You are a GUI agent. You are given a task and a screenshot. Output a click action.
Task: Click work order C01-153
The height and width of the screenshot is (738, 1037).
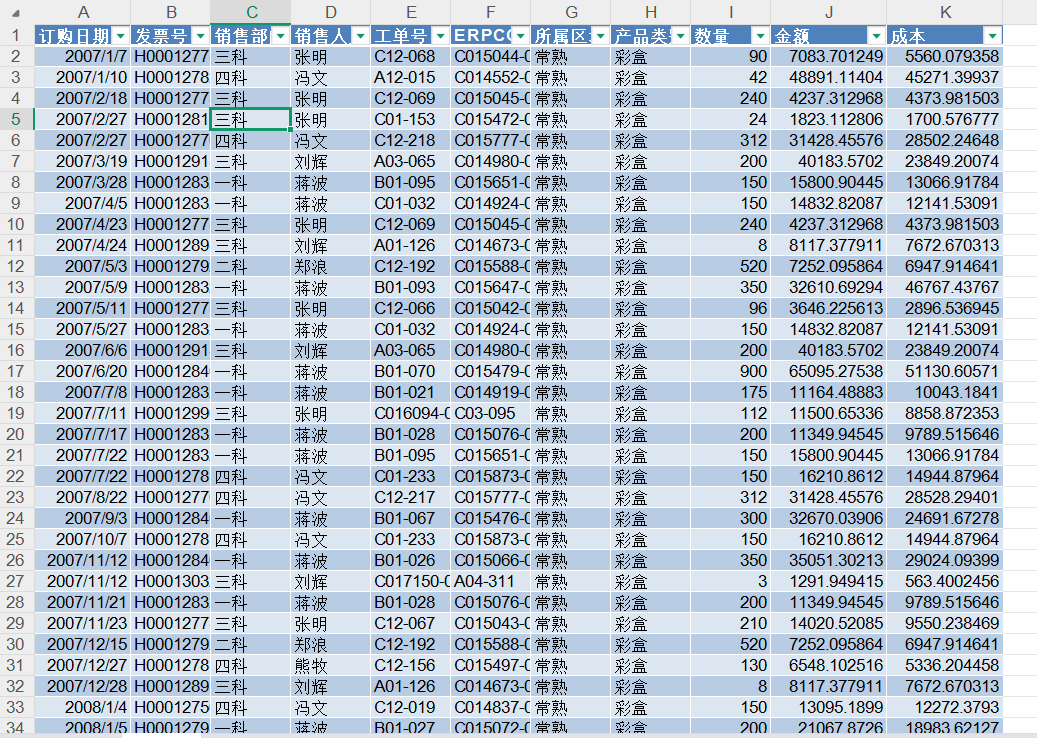tap(411, 120)
